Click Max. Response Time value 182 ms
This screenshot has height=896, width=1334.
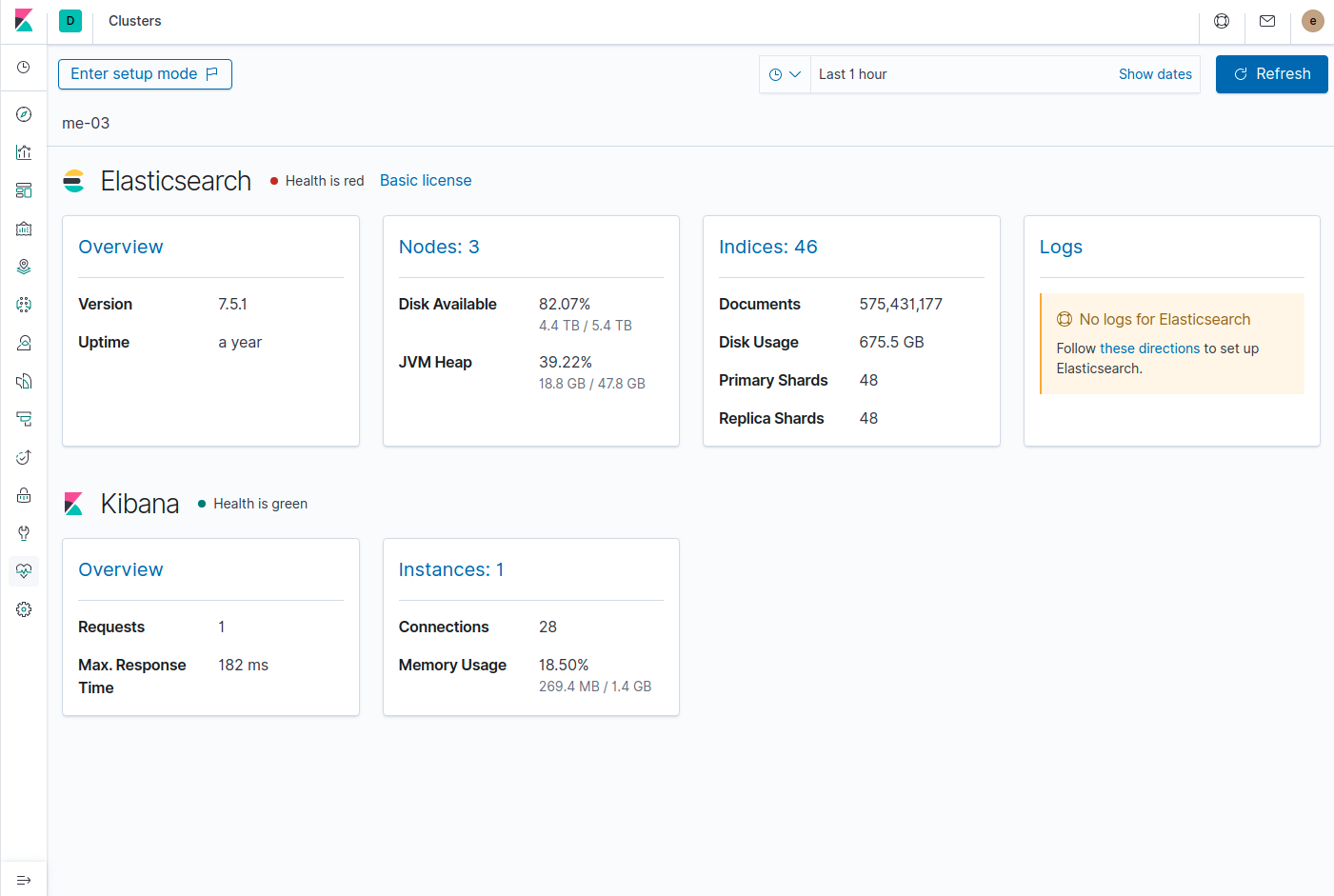click(x=243, y=665)
